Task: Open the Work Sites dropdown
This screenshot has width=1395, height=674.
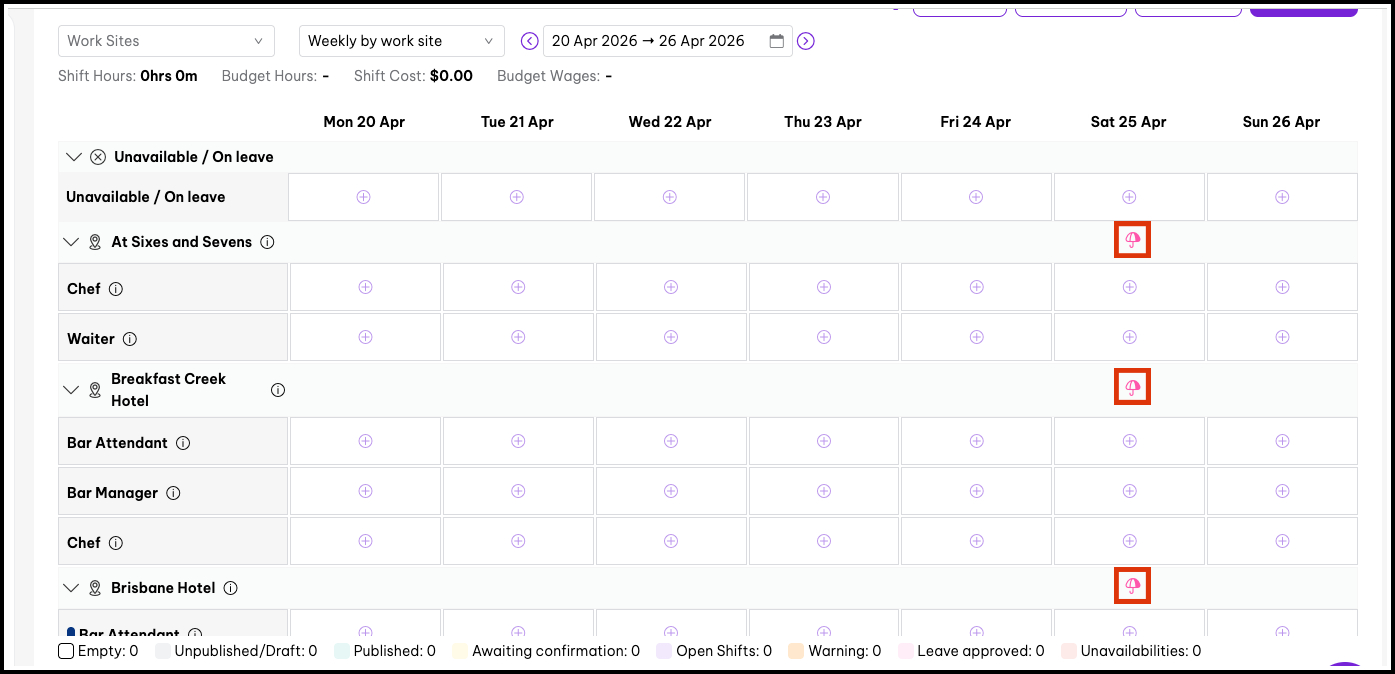Action: click(166, 41)
